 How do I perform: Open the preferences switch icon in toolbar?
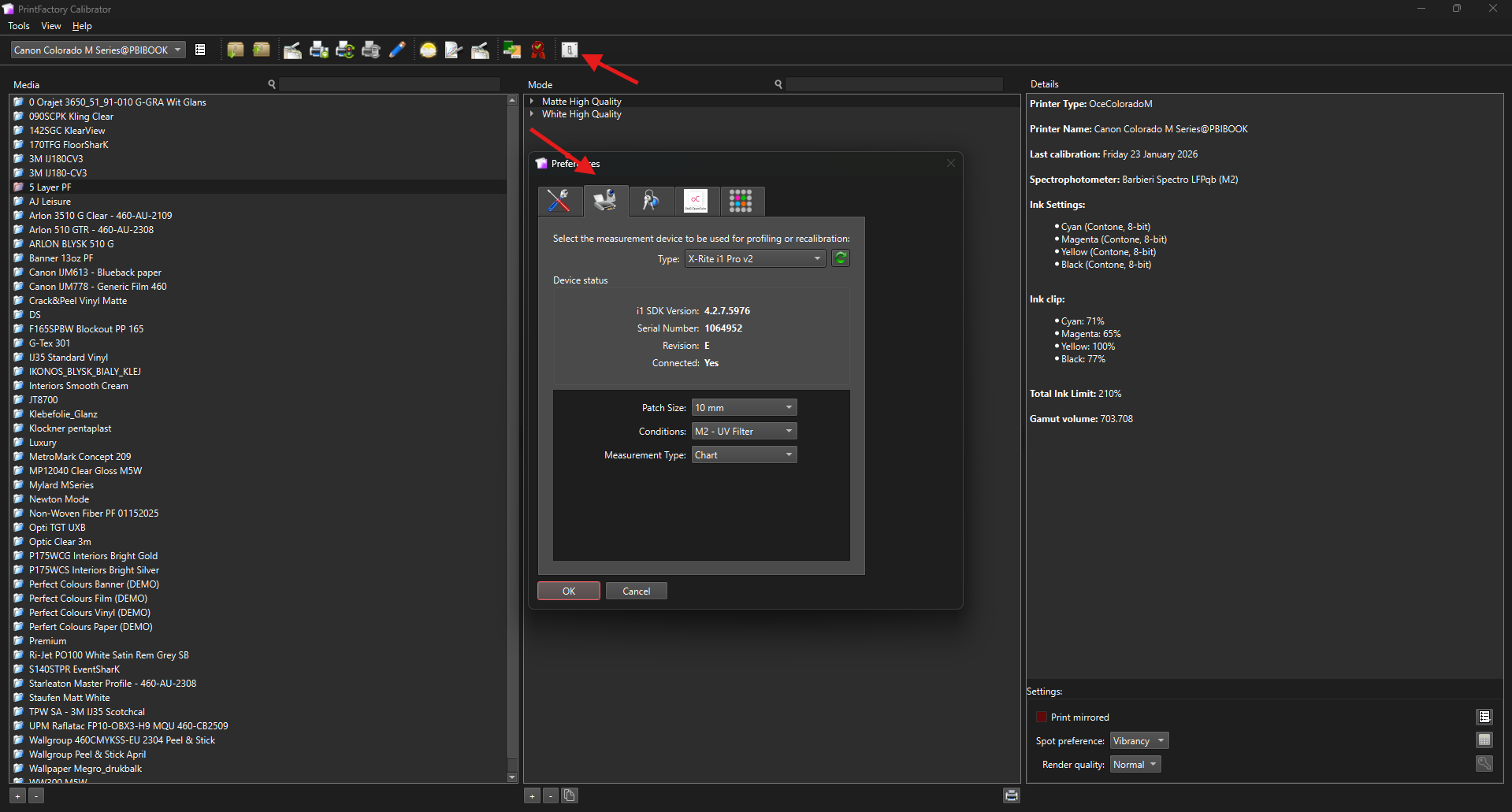(569, 50)
